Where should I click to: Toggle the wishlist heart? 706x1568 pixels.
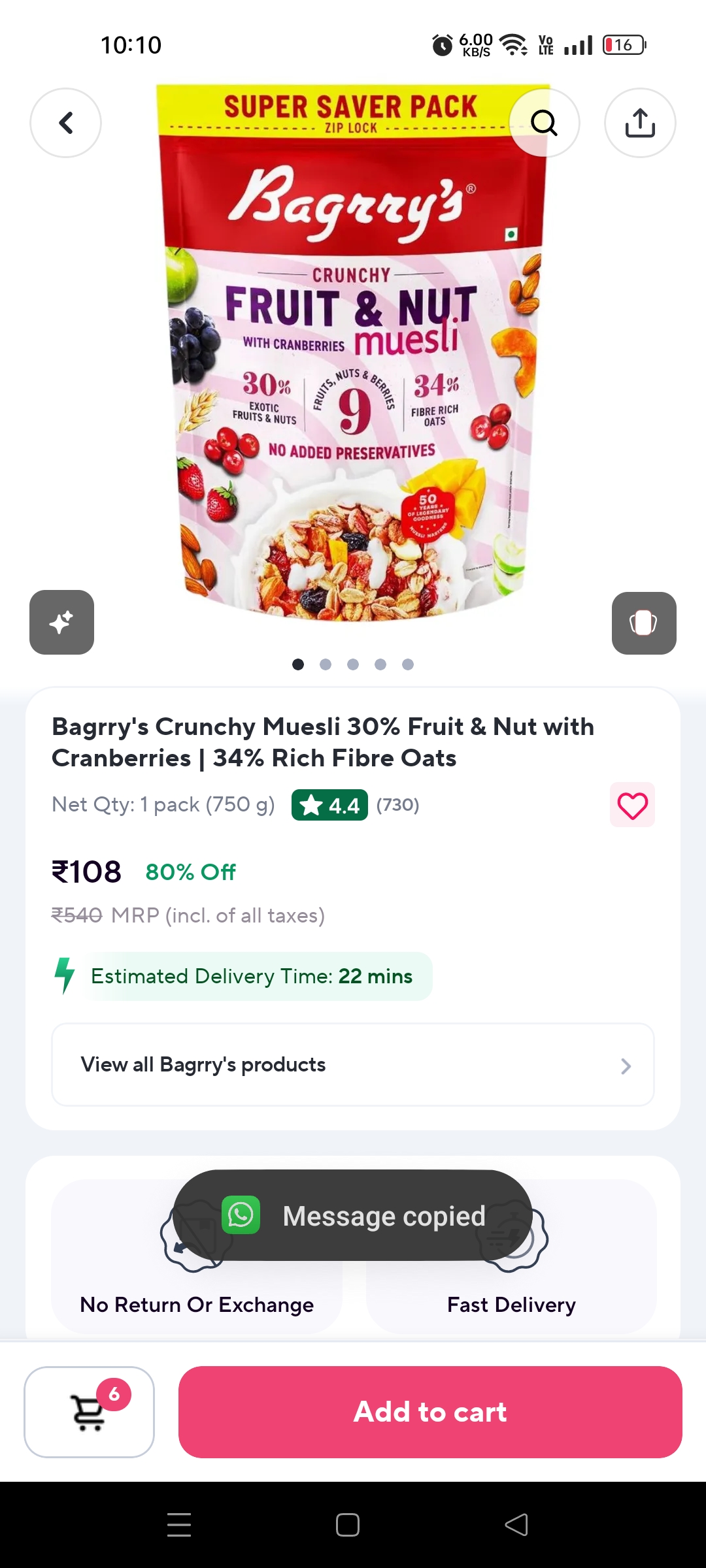(632, 805)
